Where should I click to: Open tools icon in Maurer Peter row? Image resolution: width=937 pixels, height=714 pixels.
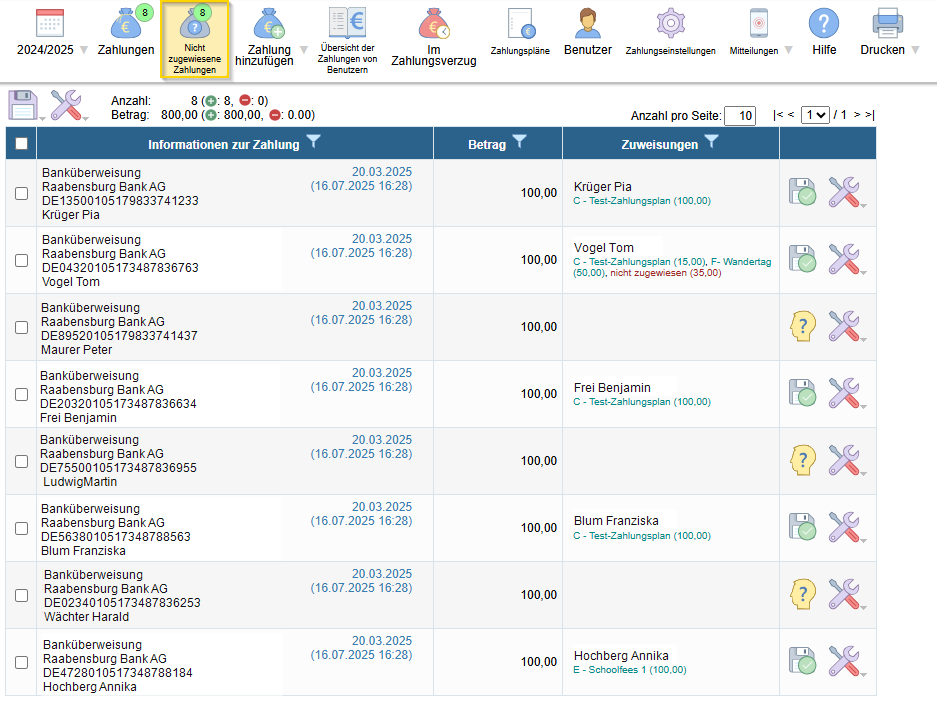(844, 326)
